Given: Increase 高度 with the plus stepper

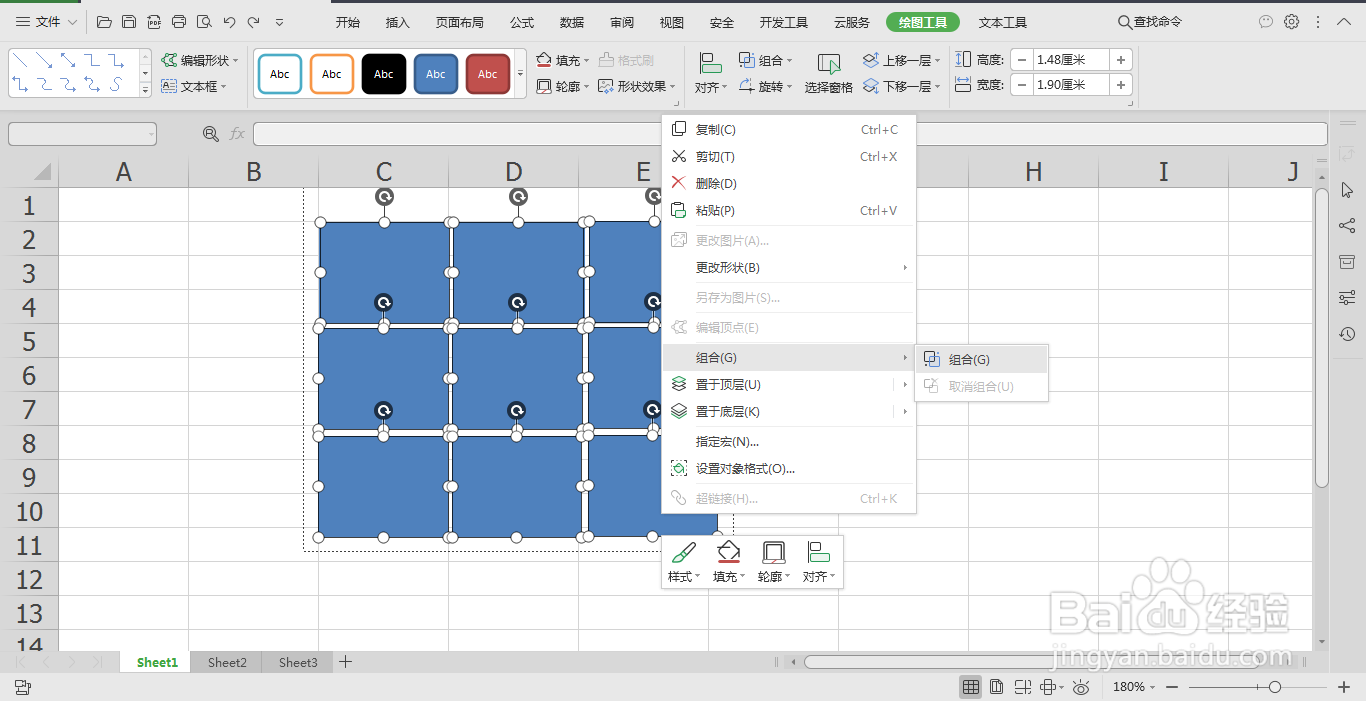Looking at the screenshot, I should (x=1120, y=58).
